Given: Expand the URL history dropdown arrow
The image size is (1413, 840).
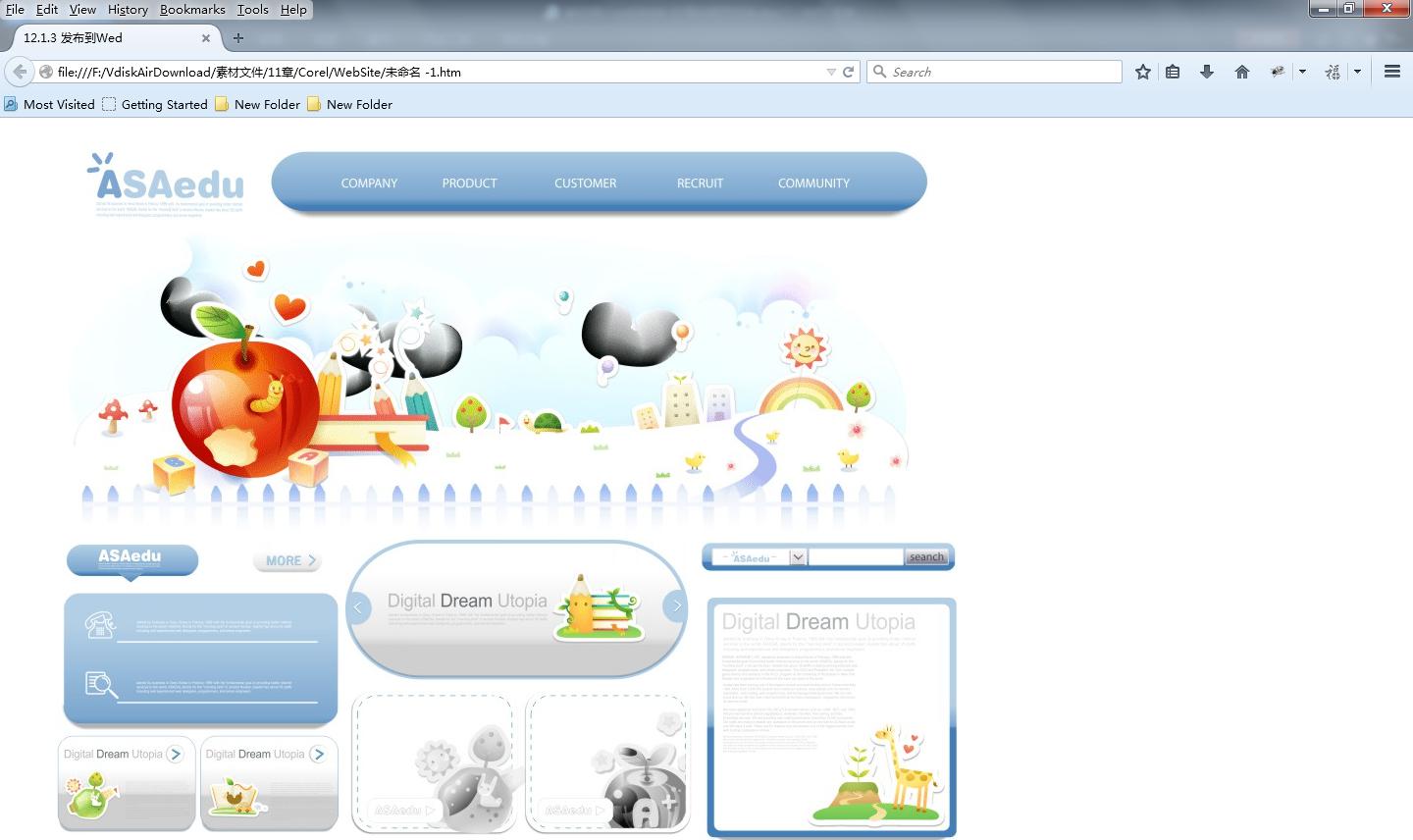Looking at the screenshot, I should click(x=831, y=72).
